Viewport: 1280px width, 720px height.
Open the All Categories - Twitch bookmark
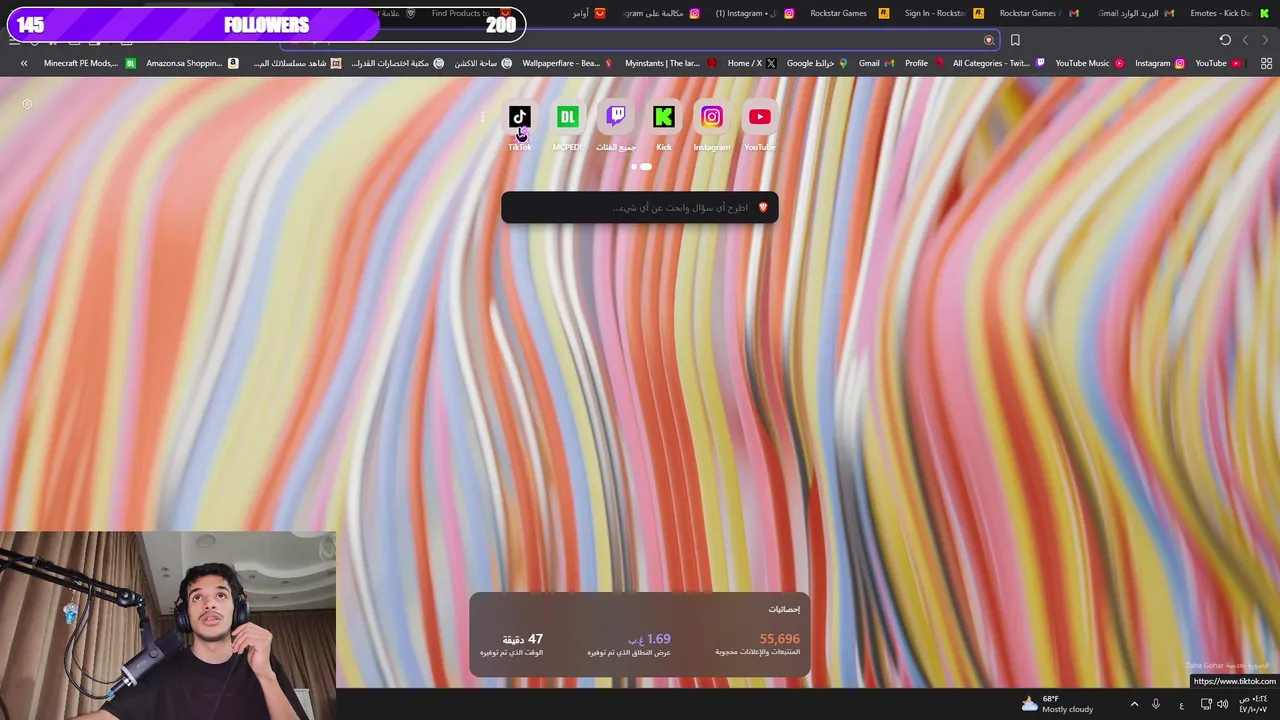(998, 63)
